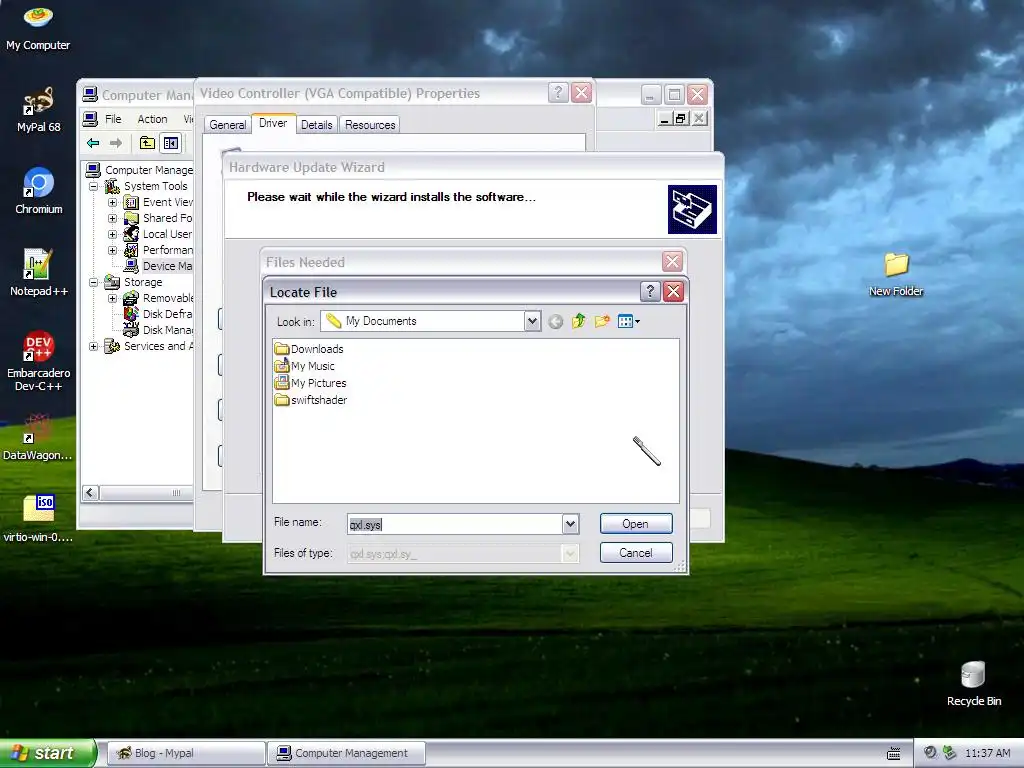Go to last folder visited in Locate File
Image resolution: width=1024 pixels, height=768 pixels.
click(555, 321)
